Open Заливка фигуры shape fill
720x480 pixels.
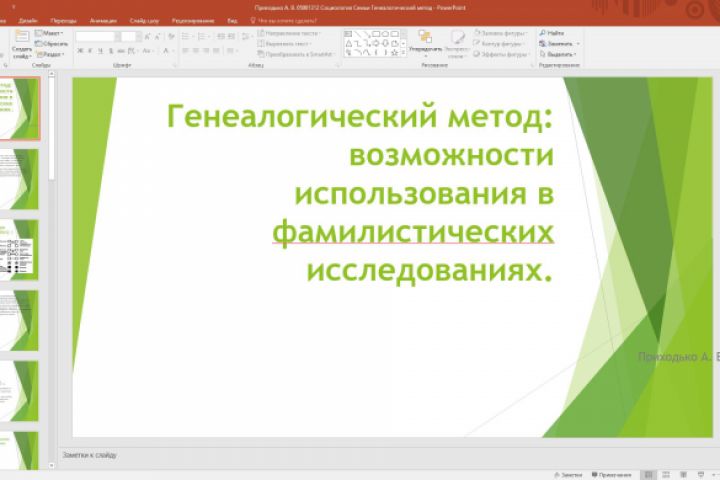pos(501,33)
